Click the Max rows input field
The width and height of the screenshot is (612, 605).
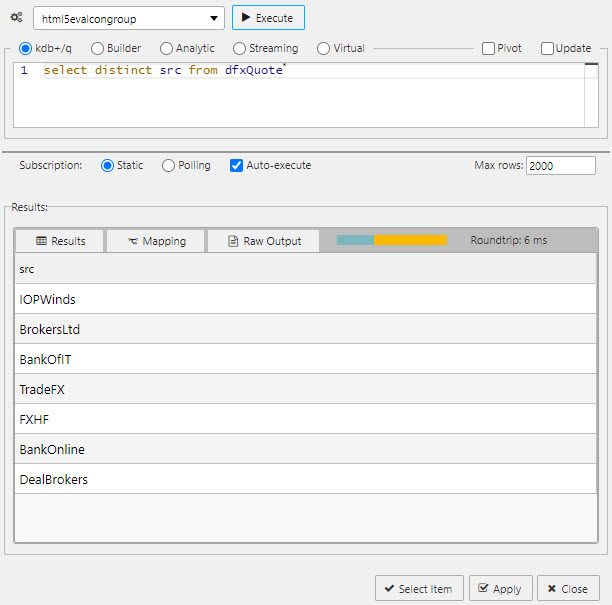pyautogui.click(x=560, y=165)
